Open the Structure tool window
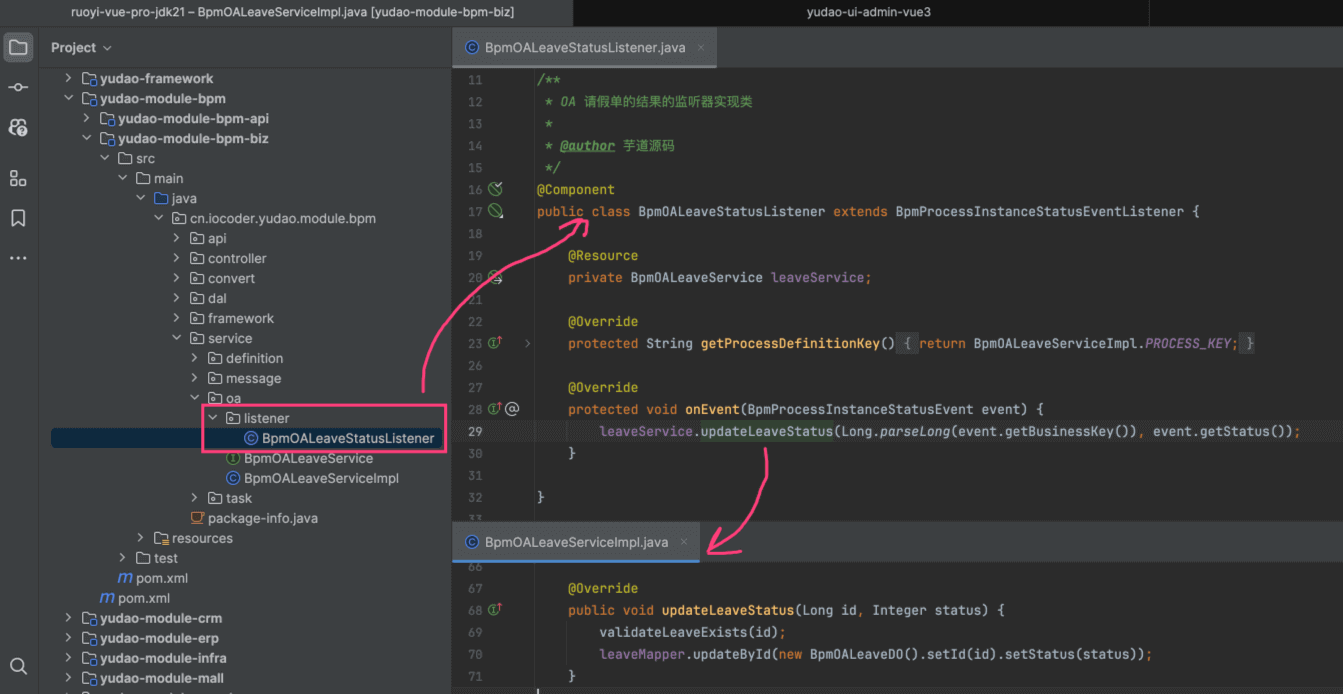Screen dimensions: 1343x694 (18, 178)
